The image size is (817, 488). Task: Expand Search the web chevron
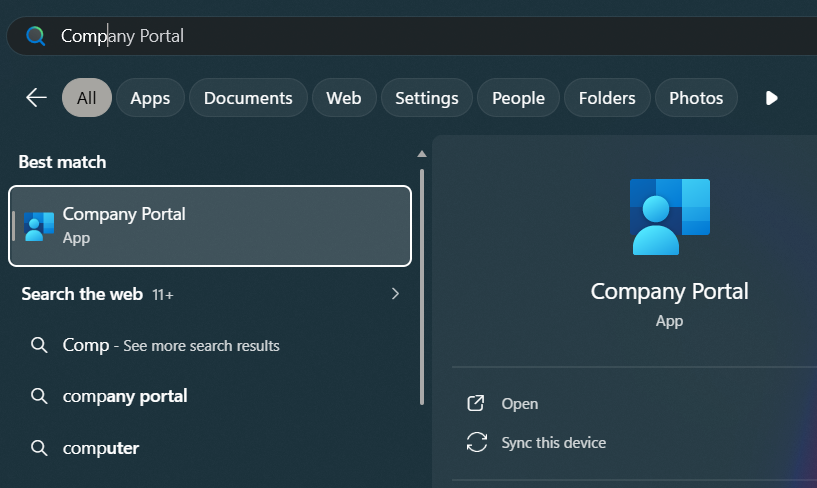pyautogui.click(x=395, y=294)
